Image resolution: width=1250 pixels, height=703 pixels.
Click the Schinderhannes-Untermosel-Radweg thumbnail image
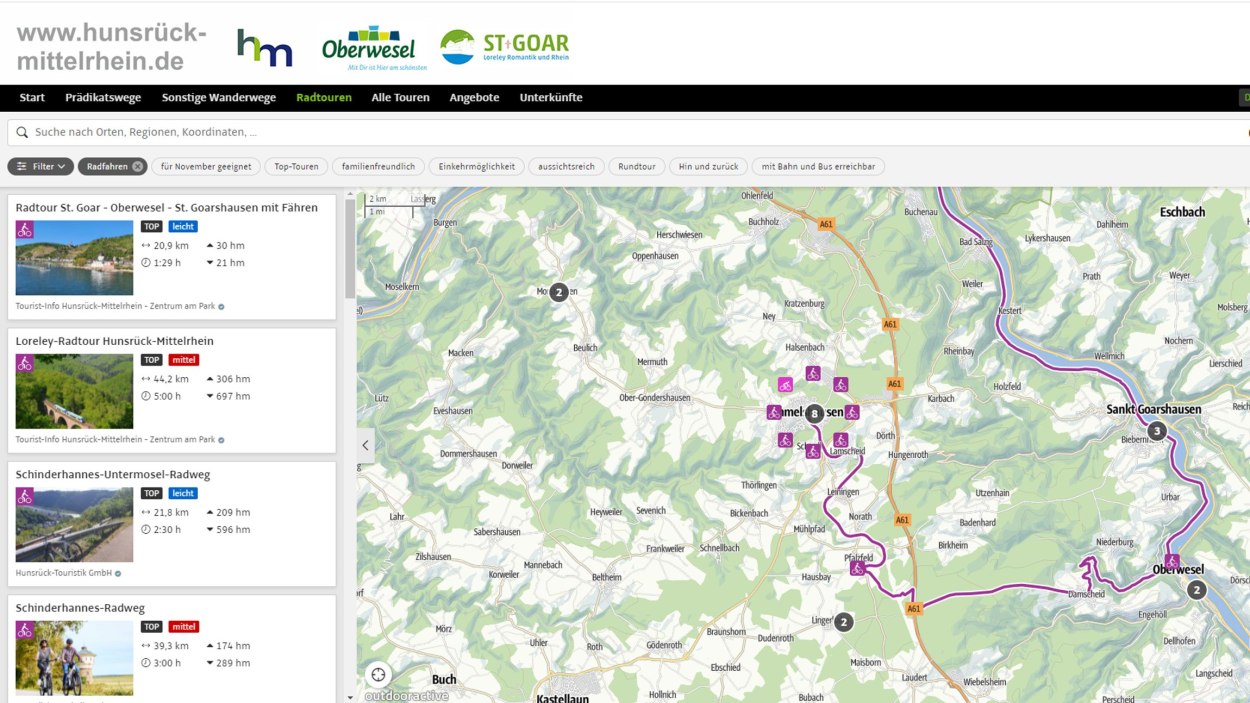[74, 524]
